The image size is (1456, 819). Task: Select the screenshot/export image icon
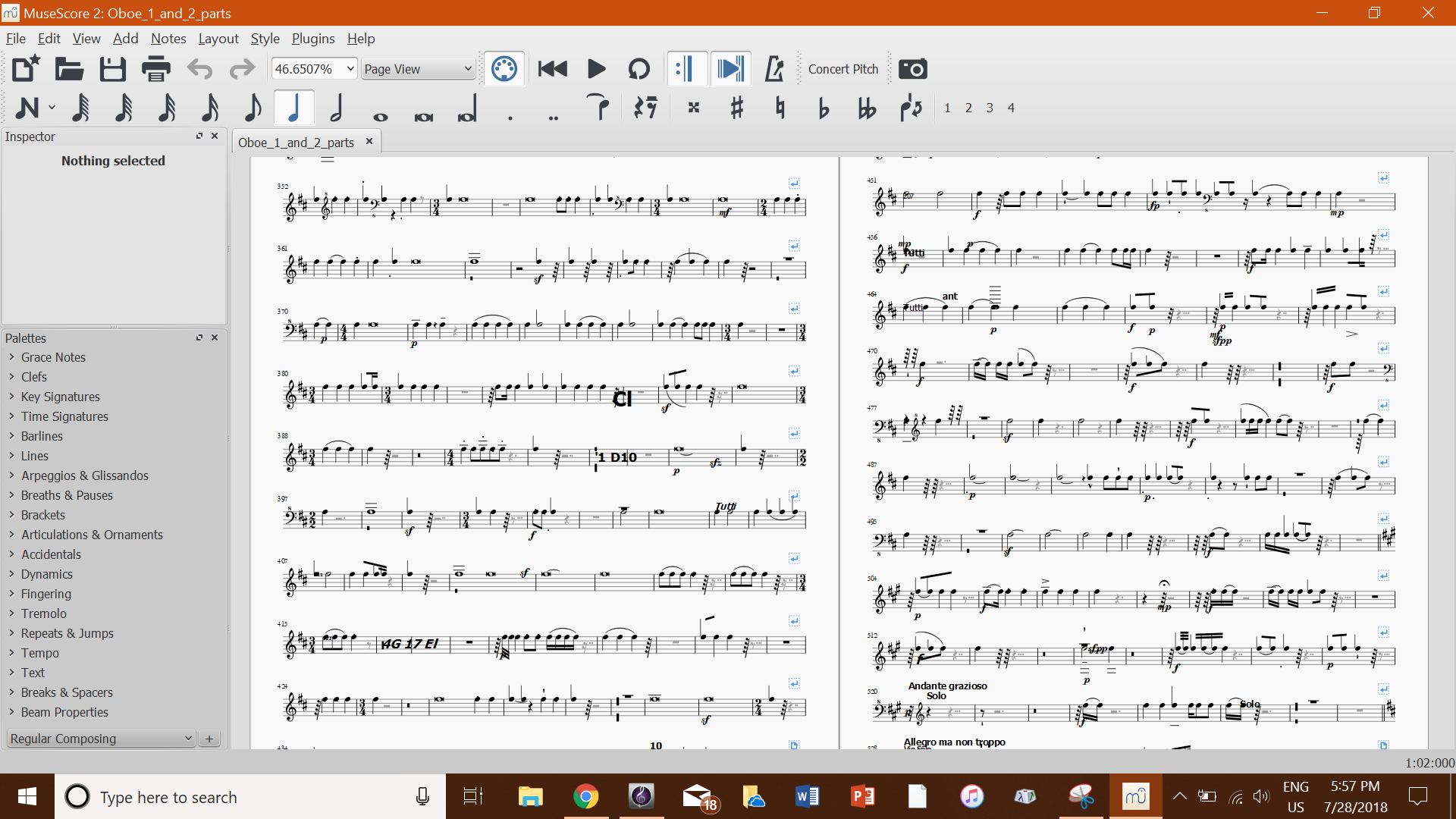[912, 69]
